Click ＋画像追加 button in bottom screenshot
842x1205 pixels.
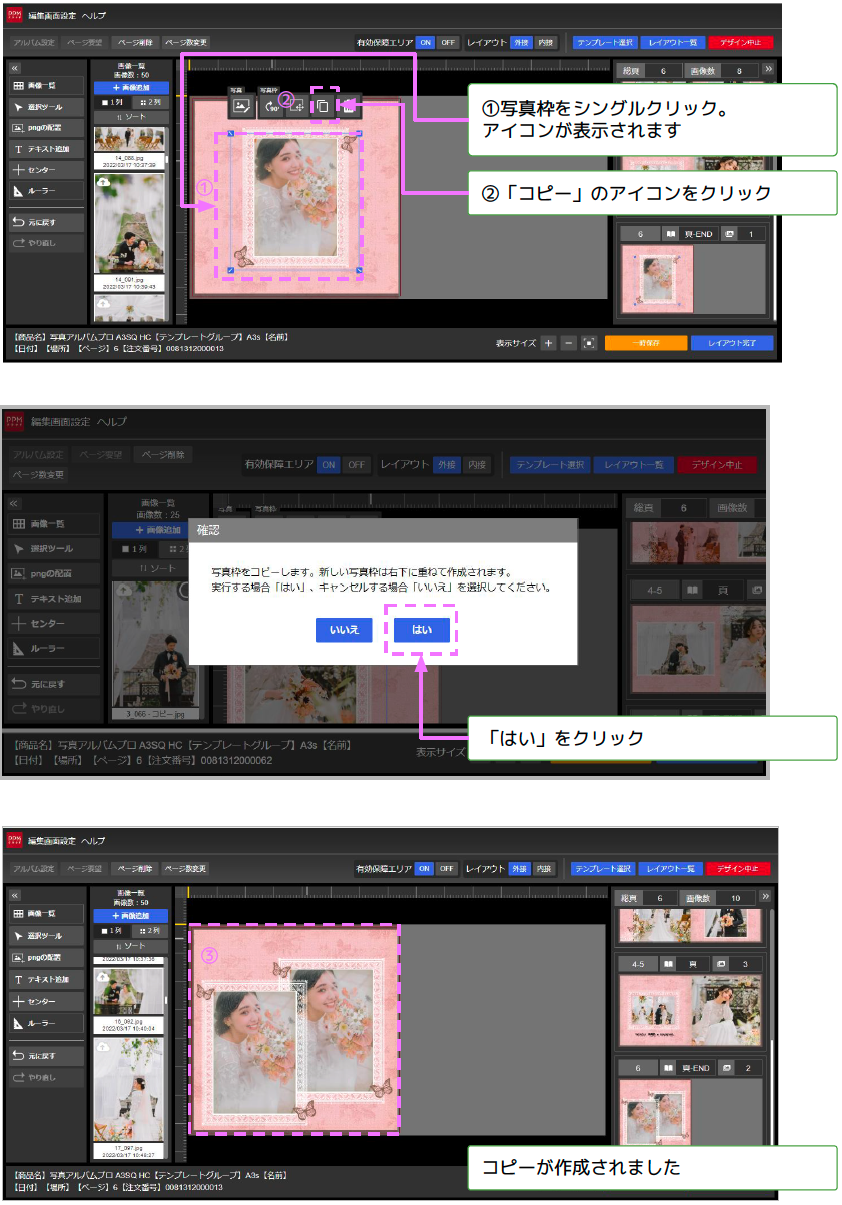pos(131,915)
